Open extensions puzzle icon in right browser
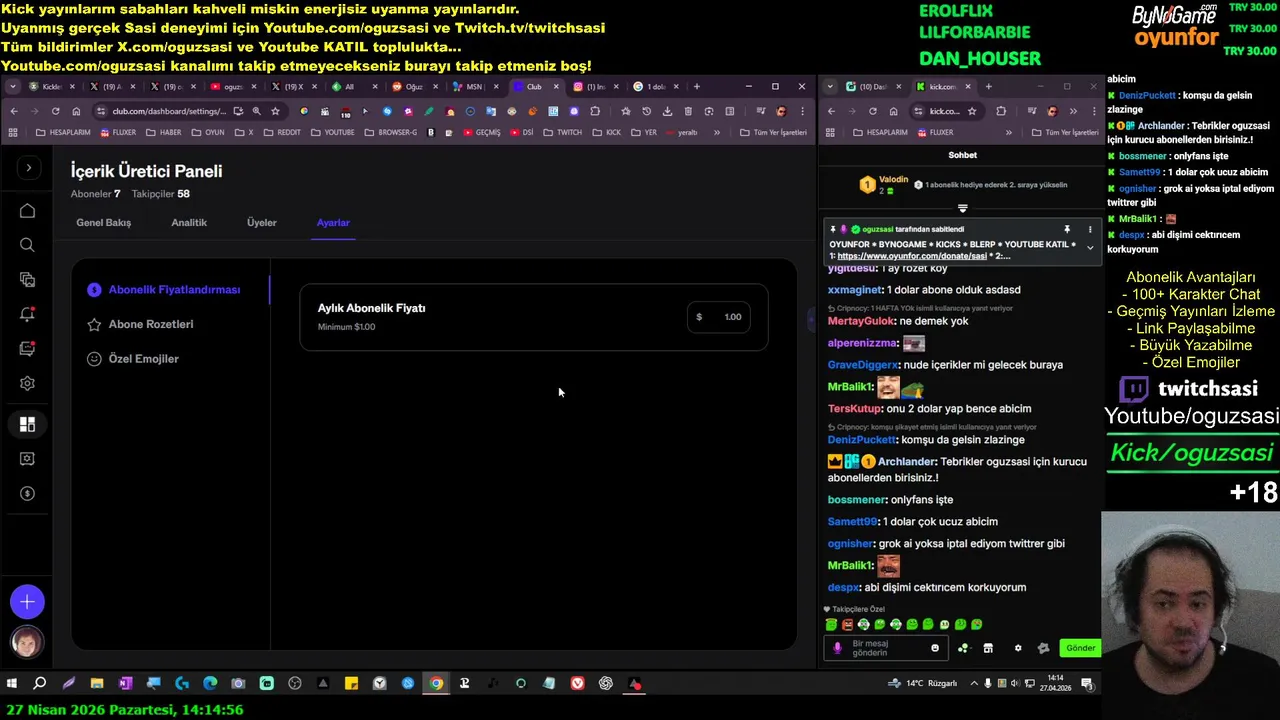This screenshot has height=720, width=1280. (x=1001, y=111)
